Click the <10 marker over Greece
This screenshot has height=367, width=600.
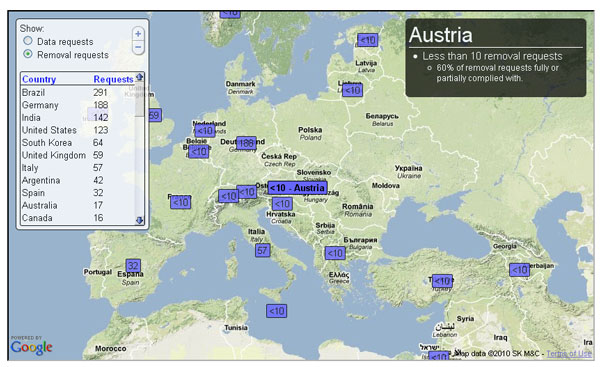tap(335, 253)
